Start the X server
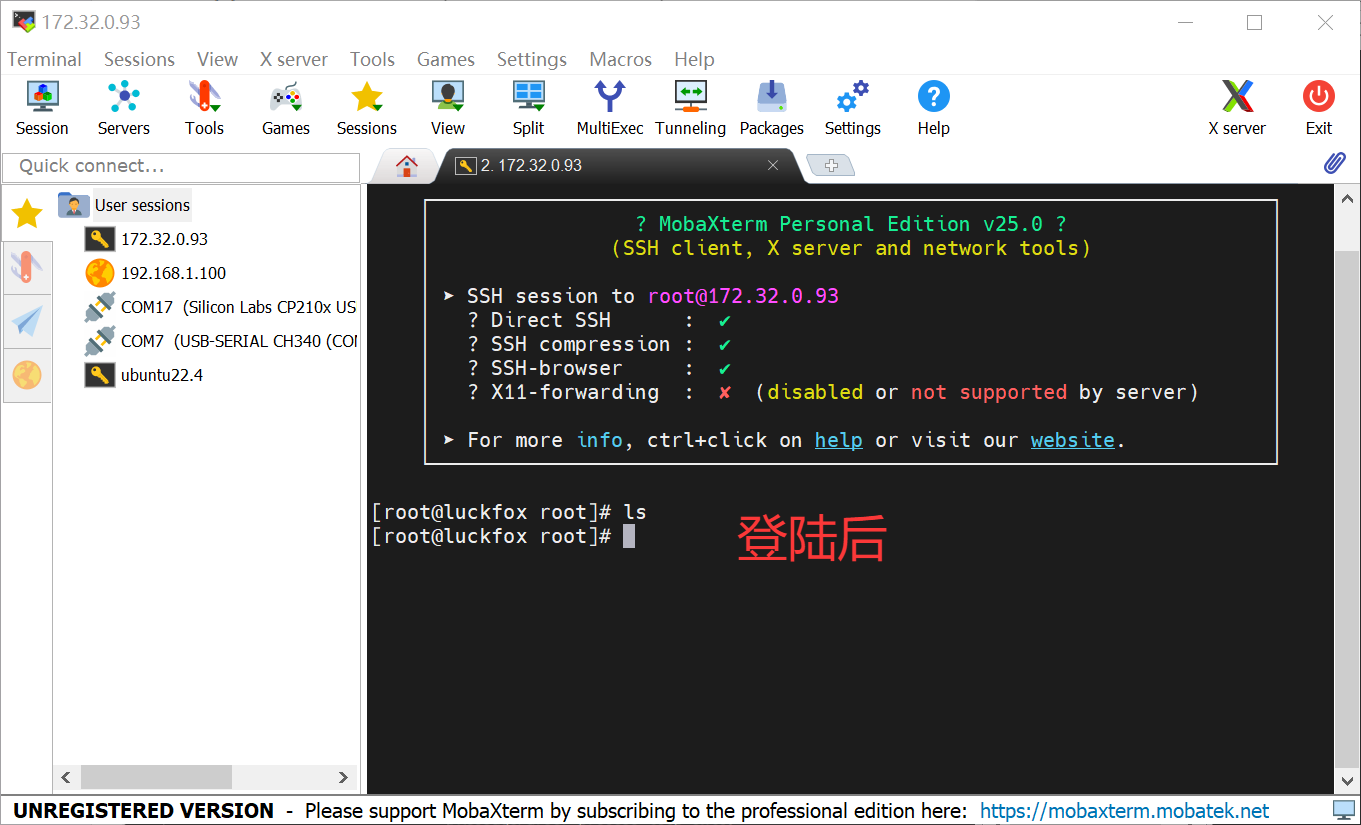Image resolution: width=1361 pixels, height=825 pixels. [x=1237, y=105]
